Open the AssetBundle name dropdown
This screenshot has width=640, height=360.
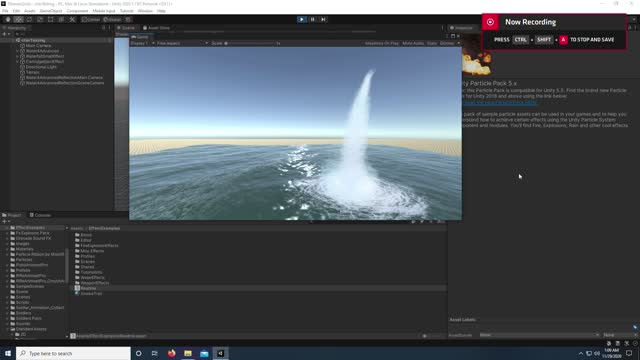[539, 335]
